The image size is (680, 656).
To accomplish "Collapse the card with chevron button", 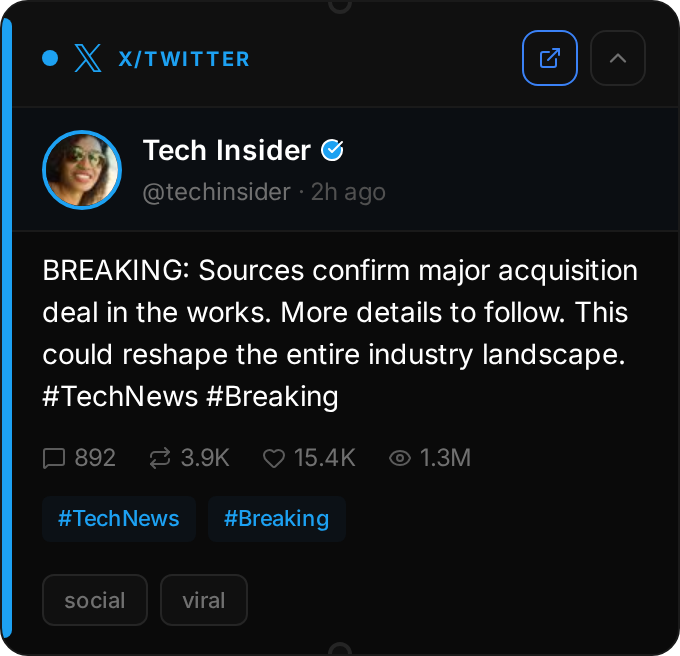I will [618, 58].
